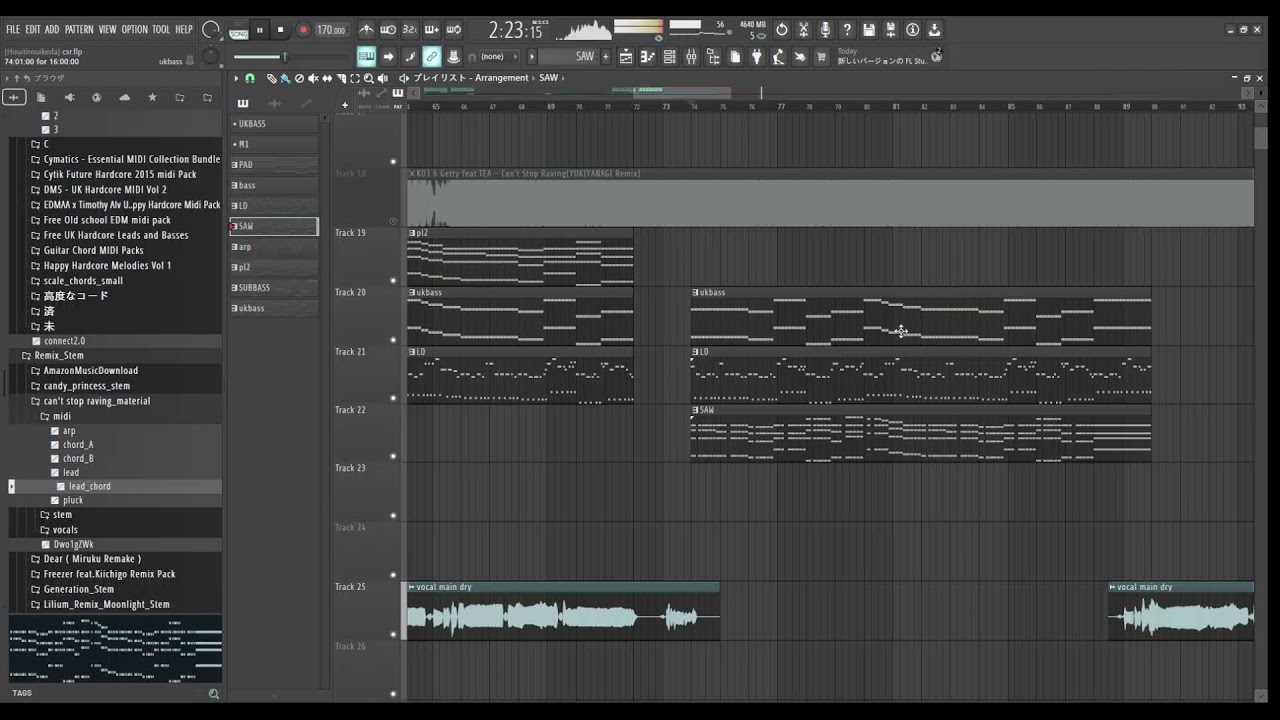Image resolution: width=1280 pixels, height=720 pixels.
Task: Click the undo history circular arrow icon
Action: point(781,30)
